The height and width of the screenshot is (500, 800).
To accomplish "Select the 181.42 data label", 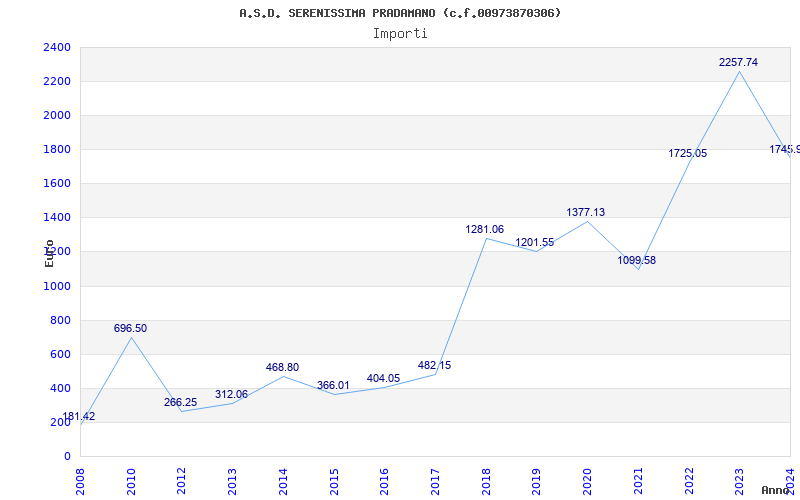I will 79,416.
